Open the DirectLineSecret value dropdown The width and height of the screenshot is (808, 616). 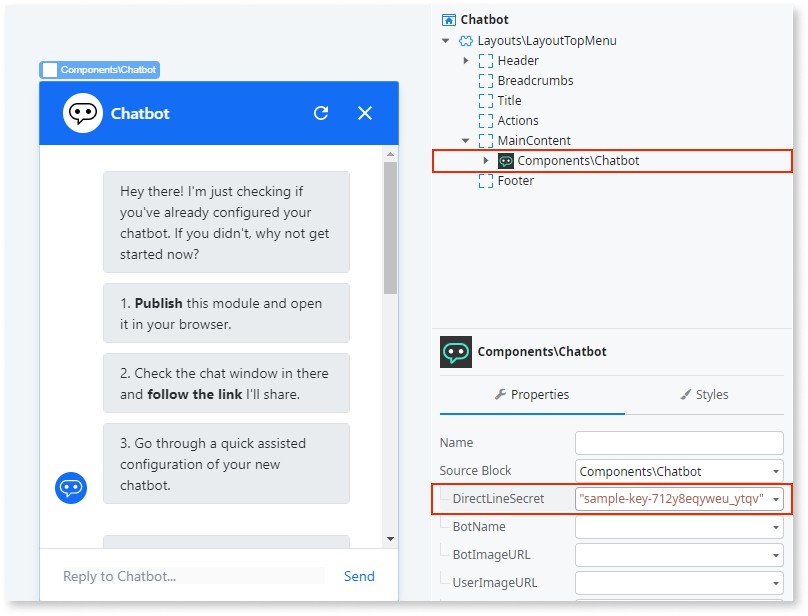pos(775,498)
